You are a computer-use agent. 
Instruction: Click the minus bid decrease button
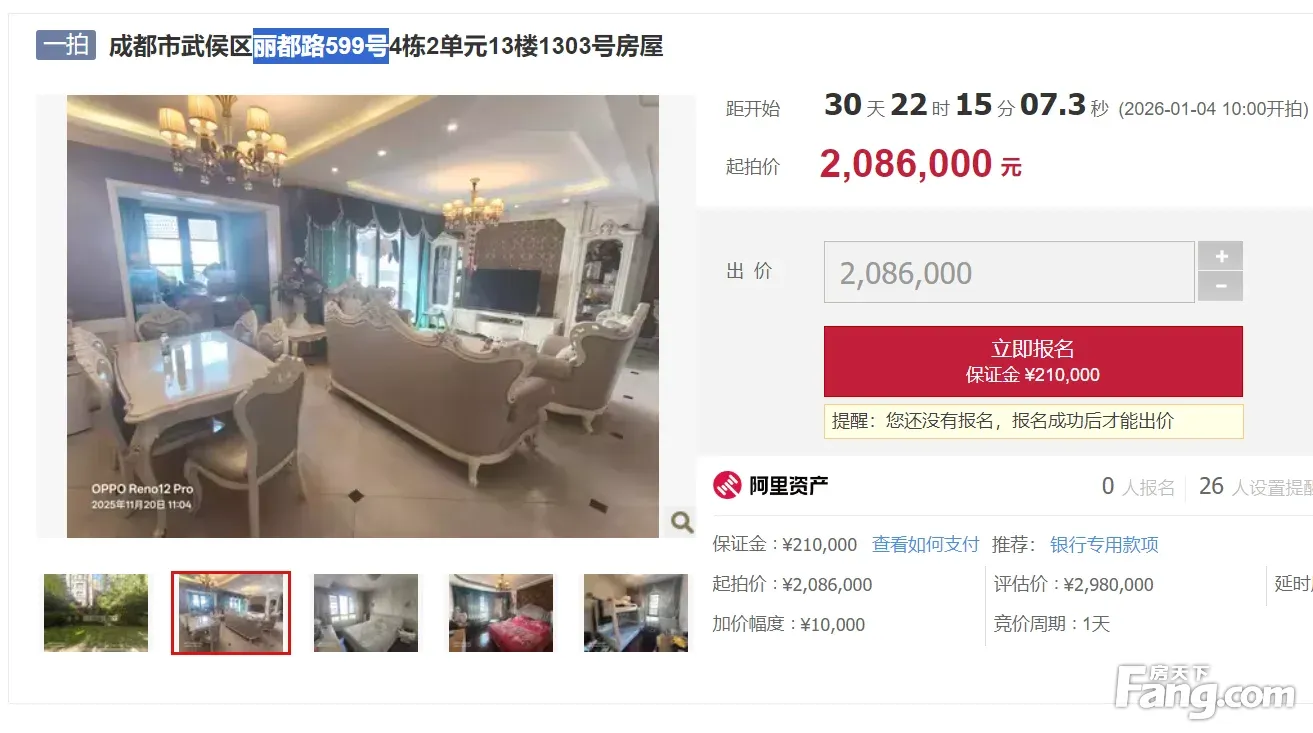click(1221, 286)
